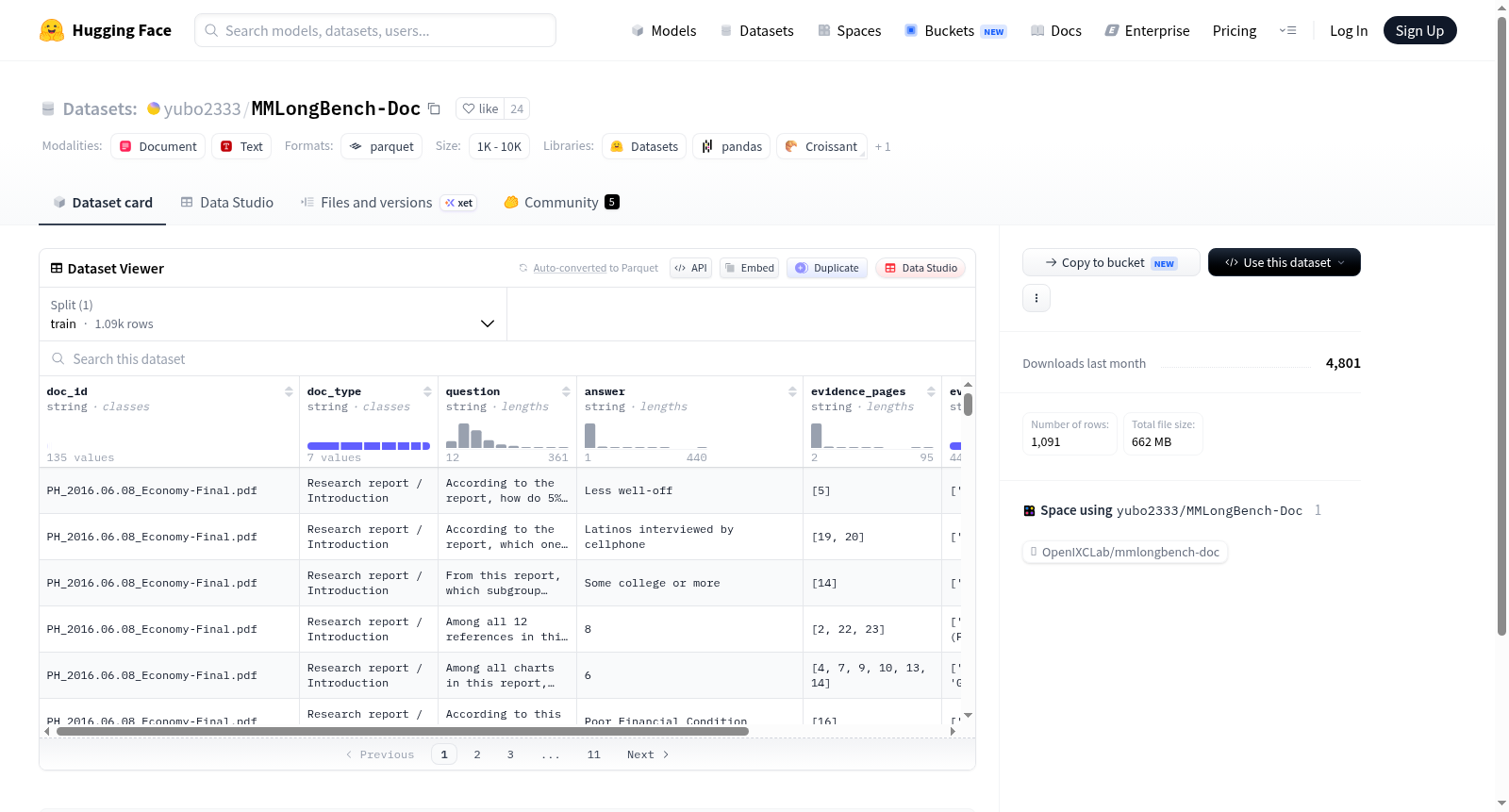Screen dimensions: 1509x812
Task: Open the navigation overflow menu icon
Action: [x=1287, y=30]
